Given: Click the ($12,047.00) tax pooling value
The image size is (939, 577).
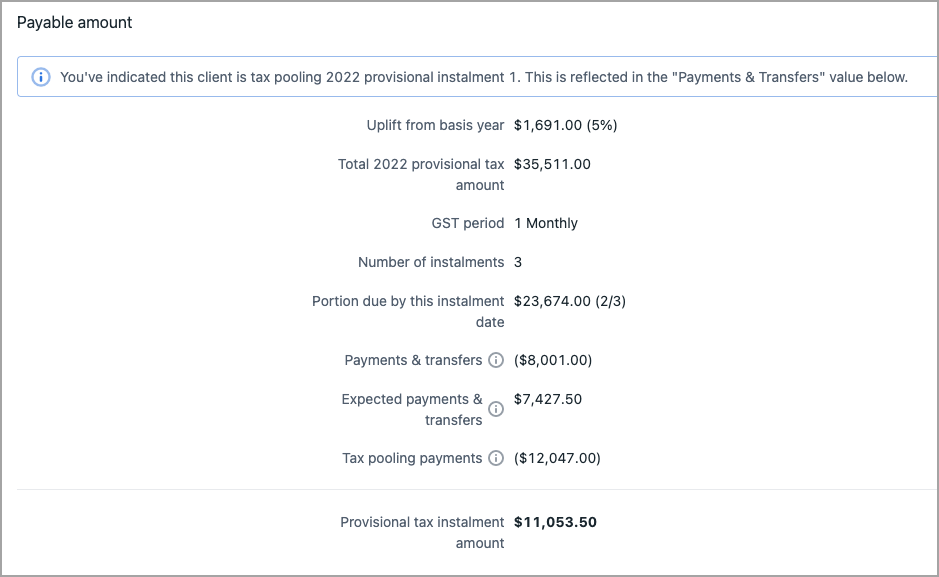Looking at the screenshot, I should (557, 458).
